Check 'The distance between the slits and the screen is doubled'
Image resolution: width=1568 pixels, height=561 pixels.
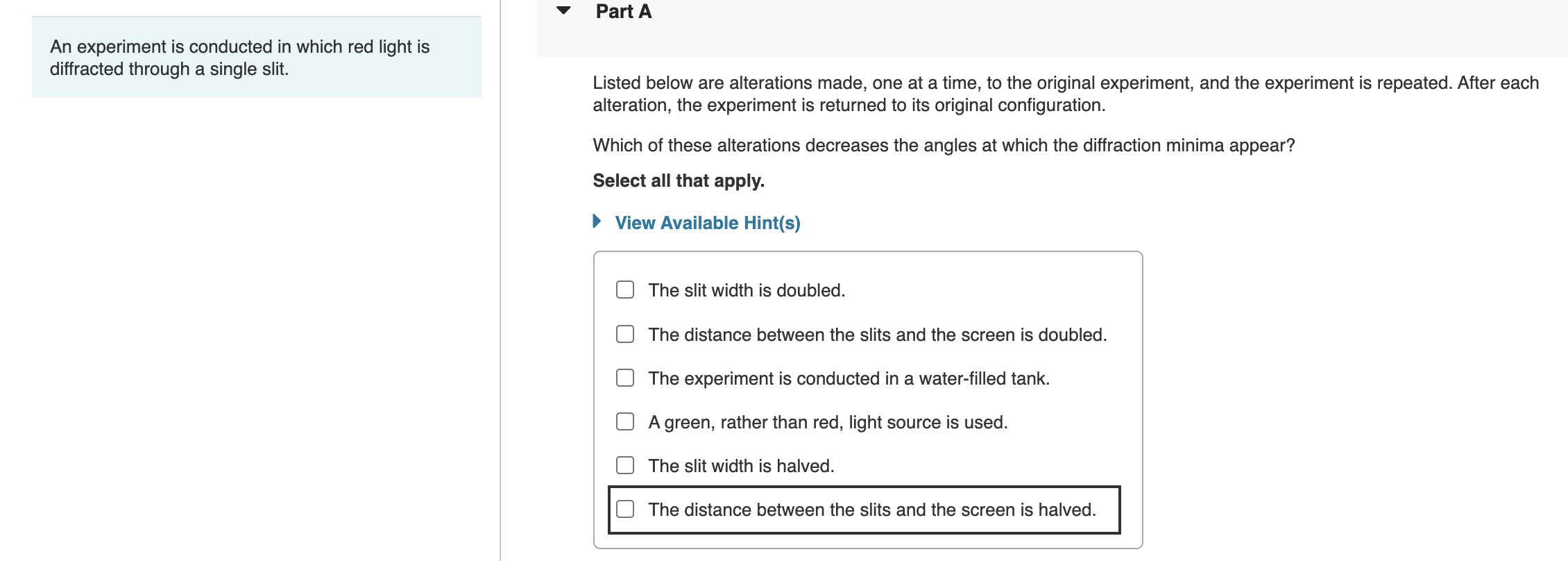[x=625, y=334]
